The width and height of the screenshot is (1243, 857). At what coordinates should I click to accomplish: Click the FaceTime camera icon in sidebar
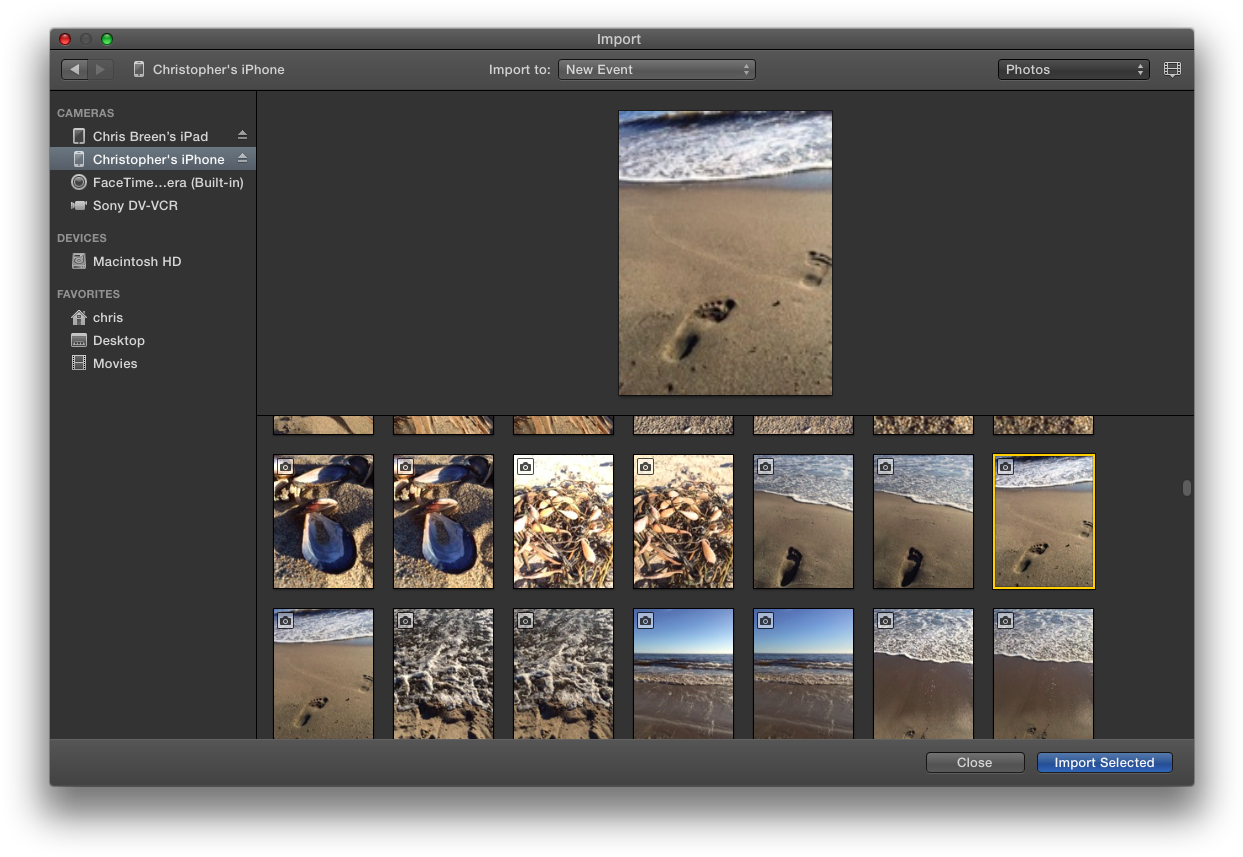(79, 182)
